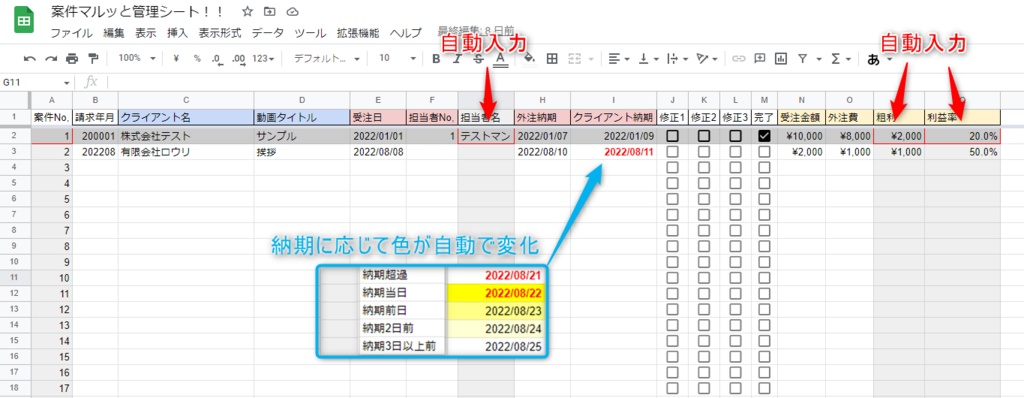Viewport: 1024px width, 398px height.
Task: Toggle 修正2 checkbox for 株式会社テスト
Action: click(x=703, y=136)
